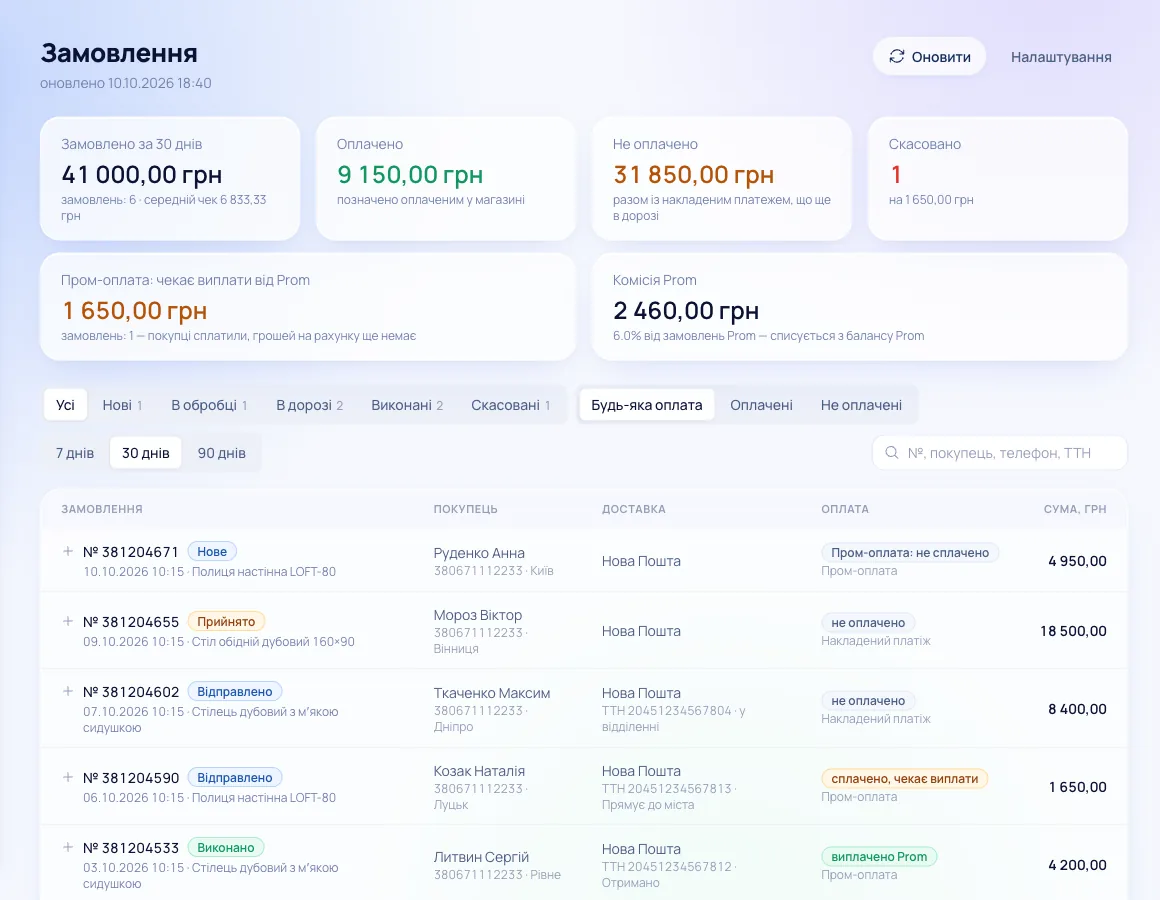Click the Комісія Prom summary card
Viewport: 1160px width, 900px height.
[860, 307]
